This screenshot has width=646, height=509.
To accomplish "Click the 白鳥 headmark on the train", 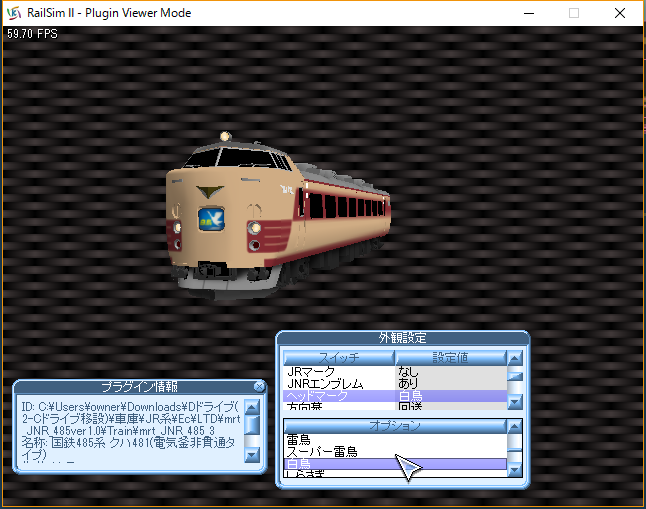I will (x=211, y=219).
